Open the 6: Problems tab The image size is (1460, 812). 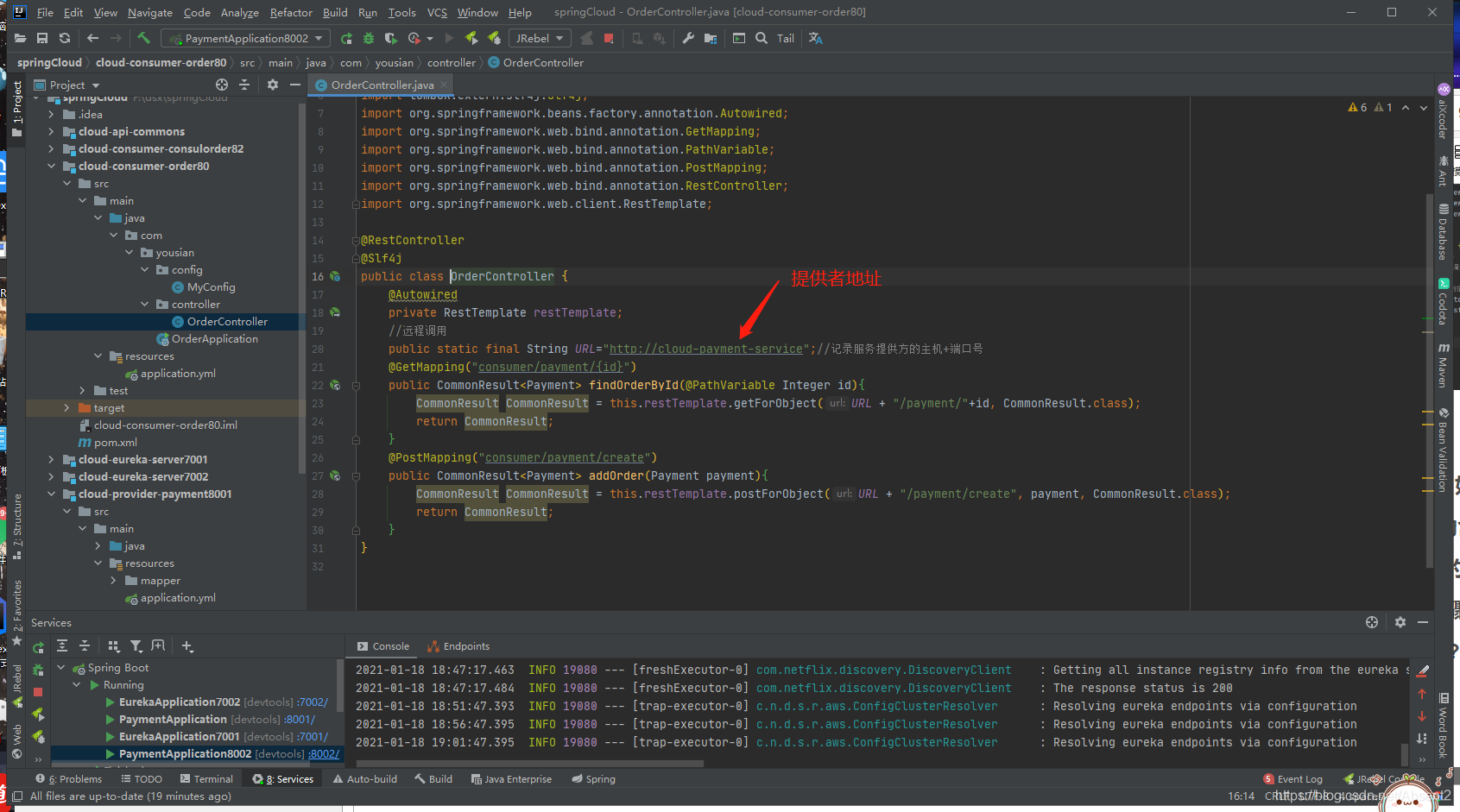click(68, 778)
